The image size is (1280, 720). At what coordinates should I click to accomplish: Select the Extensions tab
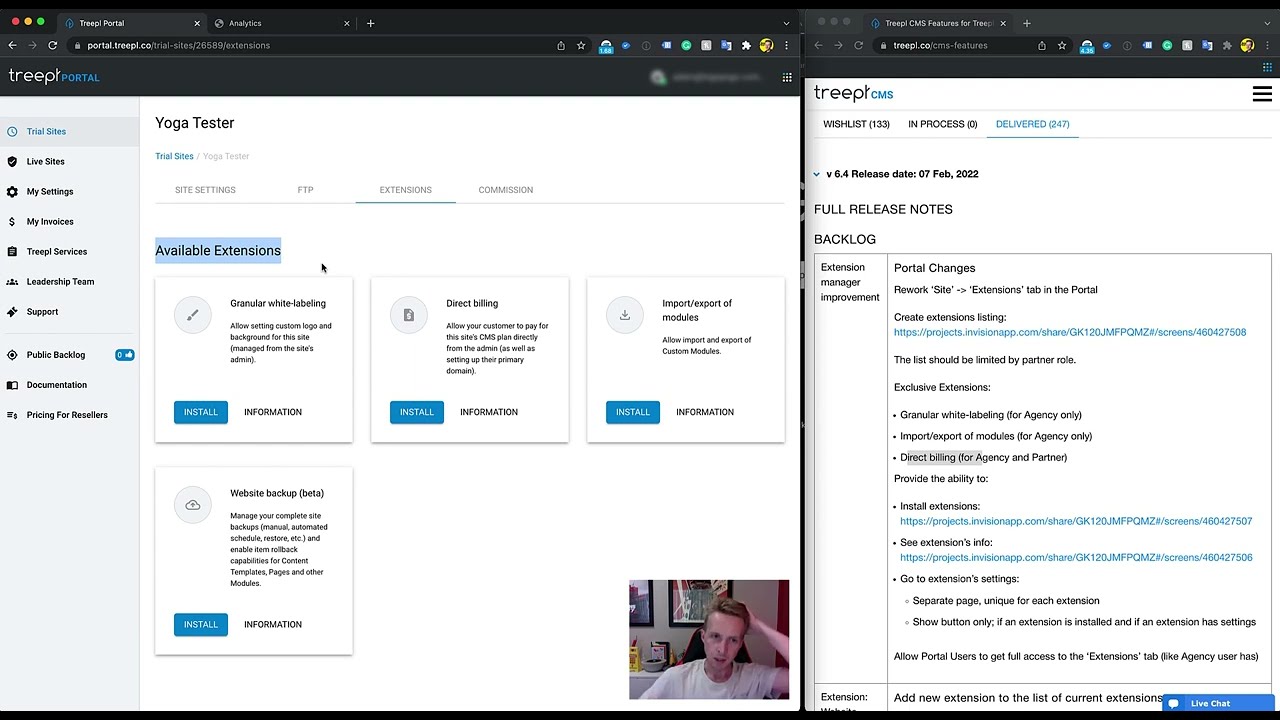coord(405,190)
